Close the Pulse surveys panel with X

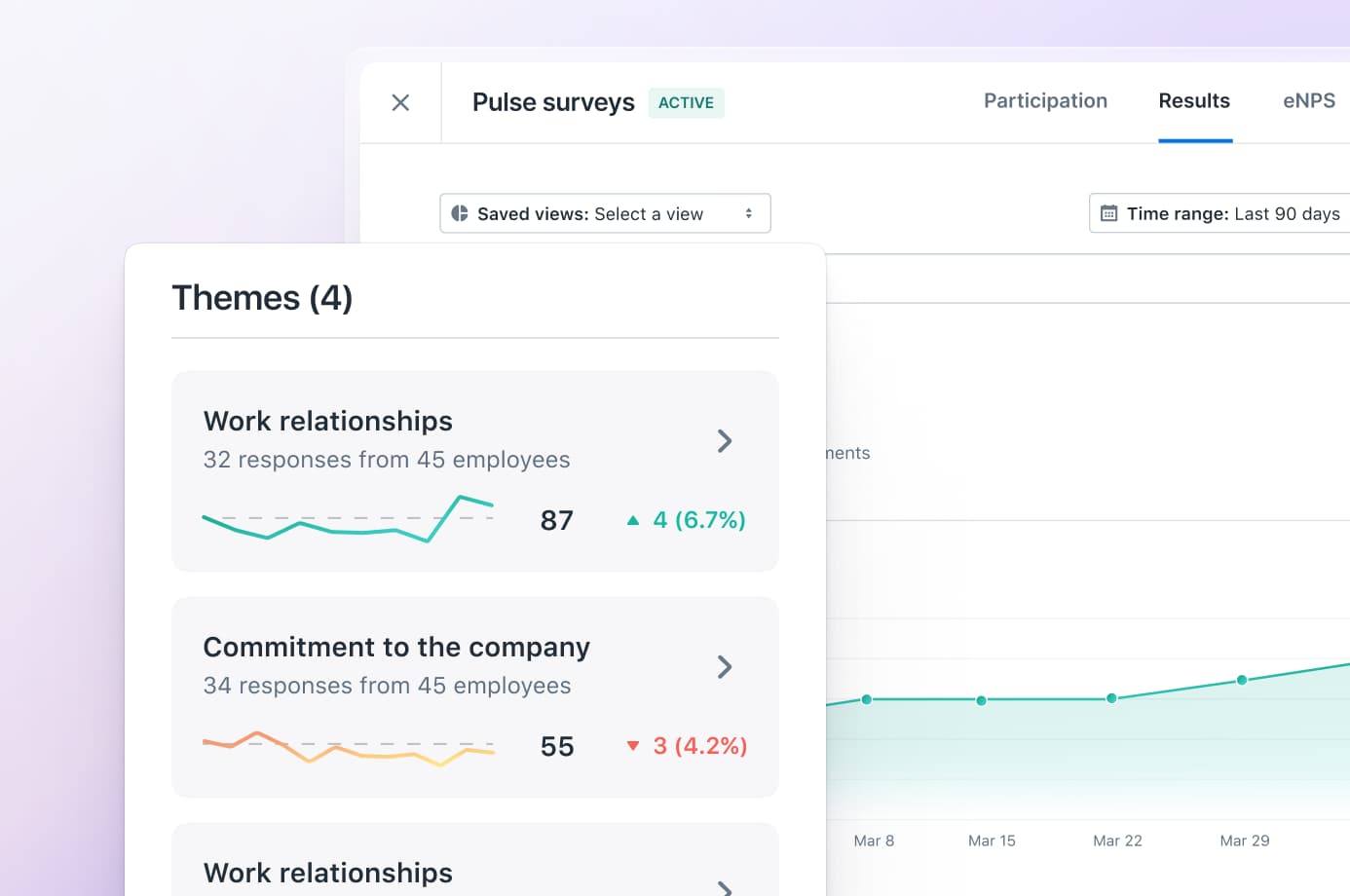point(400,102)
